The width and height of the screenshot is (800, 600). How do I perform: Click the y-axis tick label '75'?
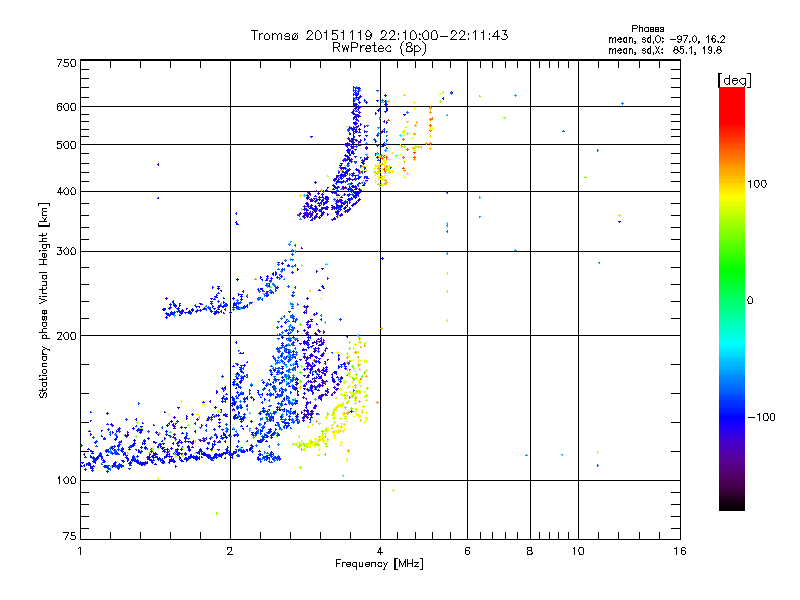[x=70, y=536]
